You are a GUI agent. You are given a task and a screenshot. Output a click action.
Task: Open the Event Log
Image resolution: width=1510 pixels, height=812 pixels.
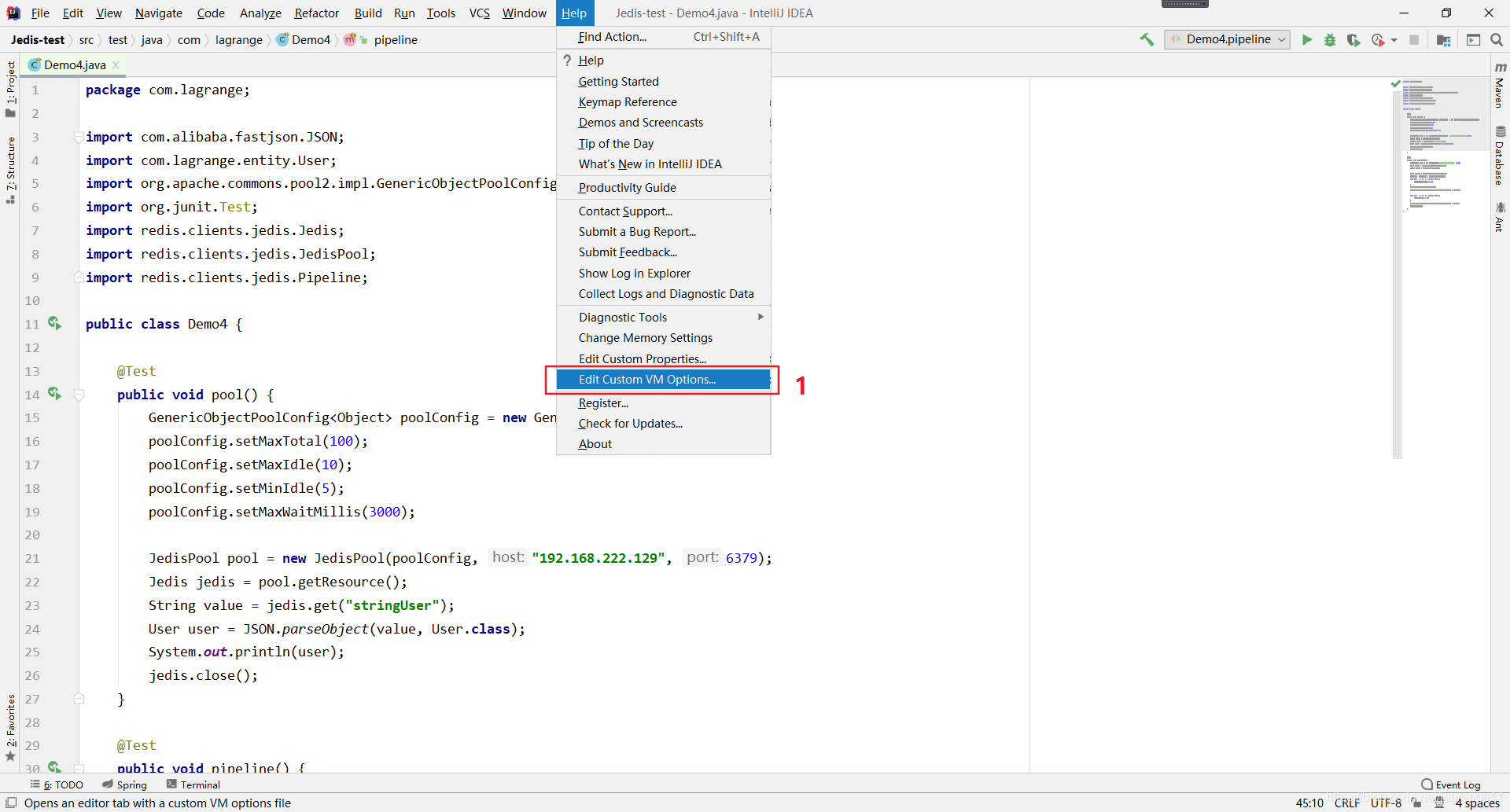tap(1451, 784)
